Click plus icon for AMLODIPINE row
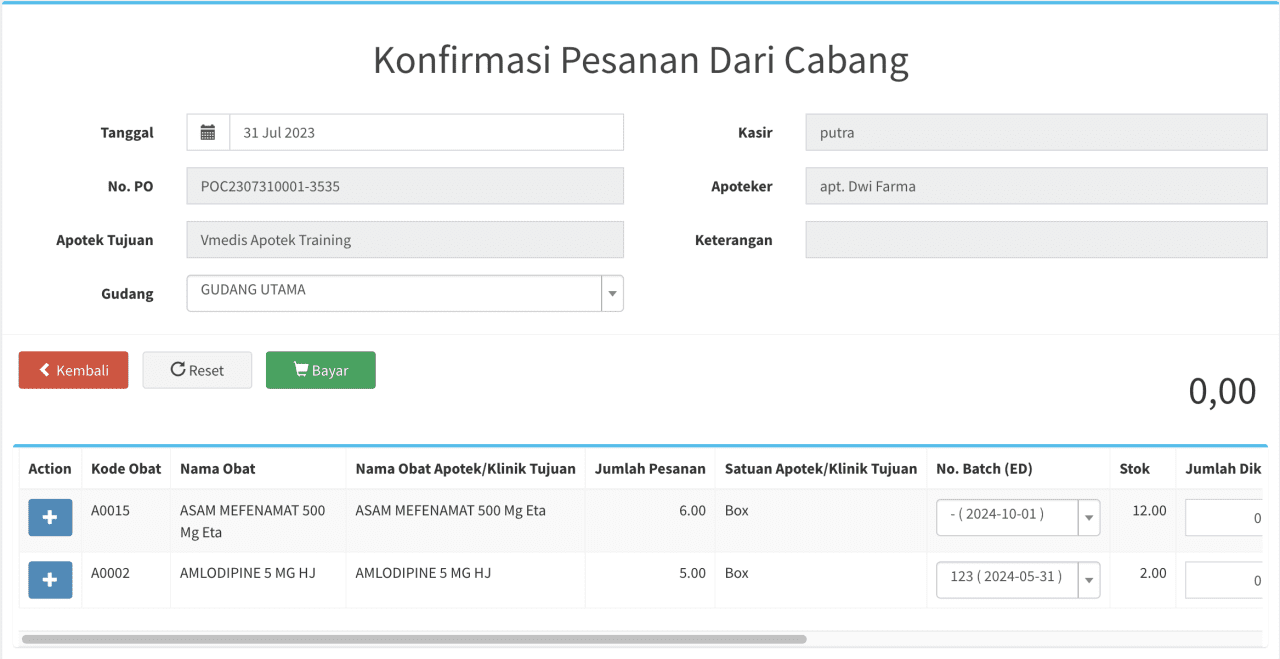Image resolution: width=1280 pixels, height=659 pixels. 50,580
